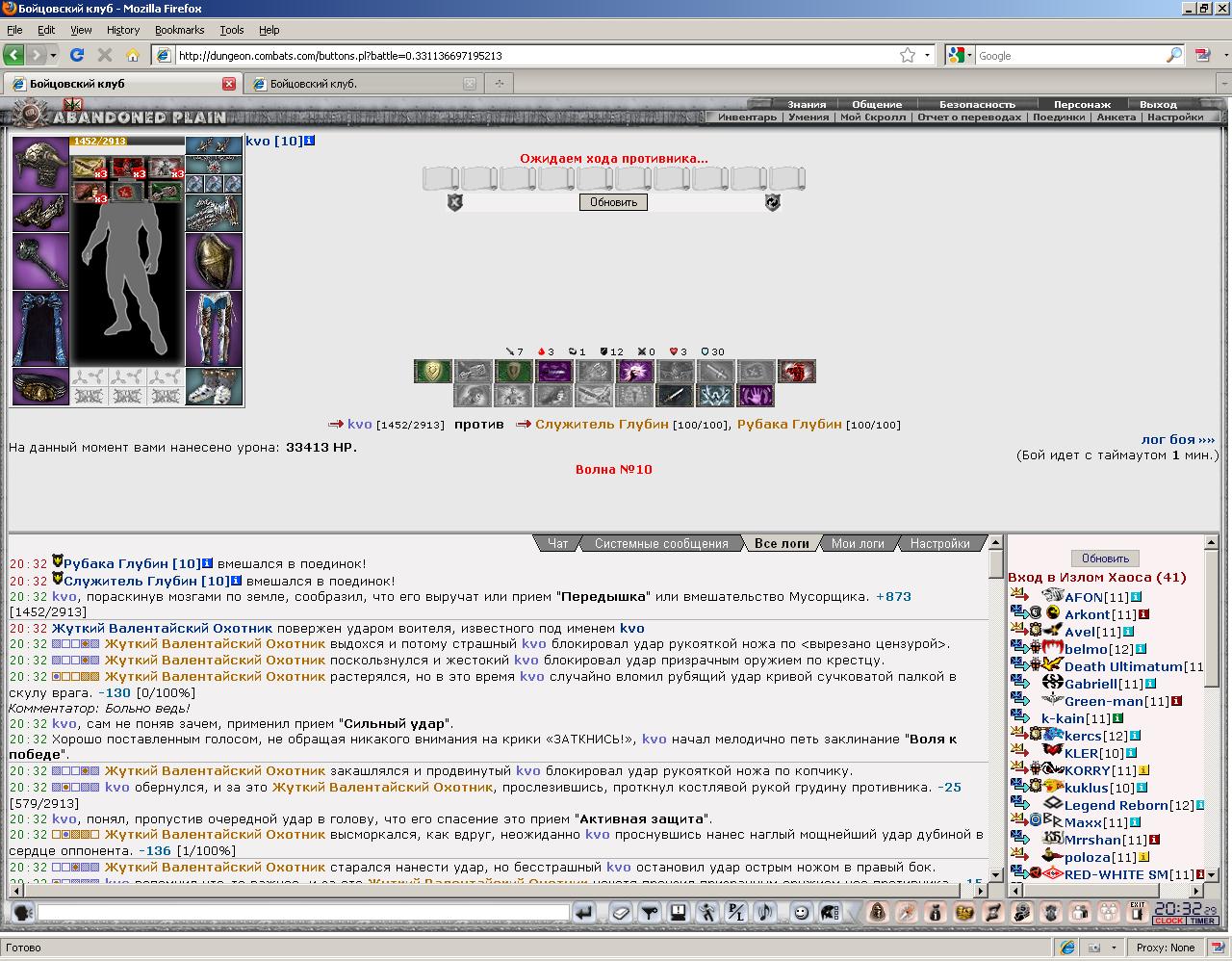1232x961 pixels.
Task: Use the purple open hand skill icon
Action: click(757, 395)
